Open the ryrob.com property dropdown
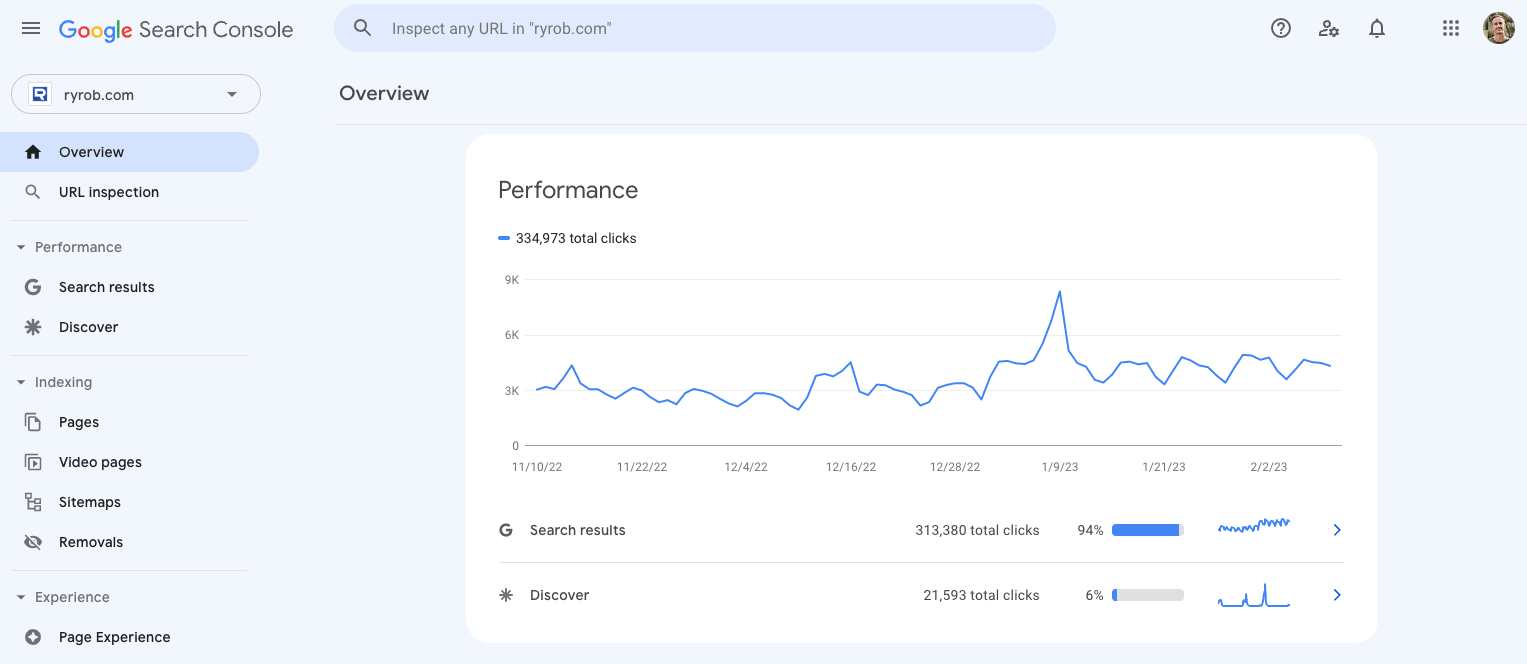This screenshot has width=1527, height=664. point(136,95)
